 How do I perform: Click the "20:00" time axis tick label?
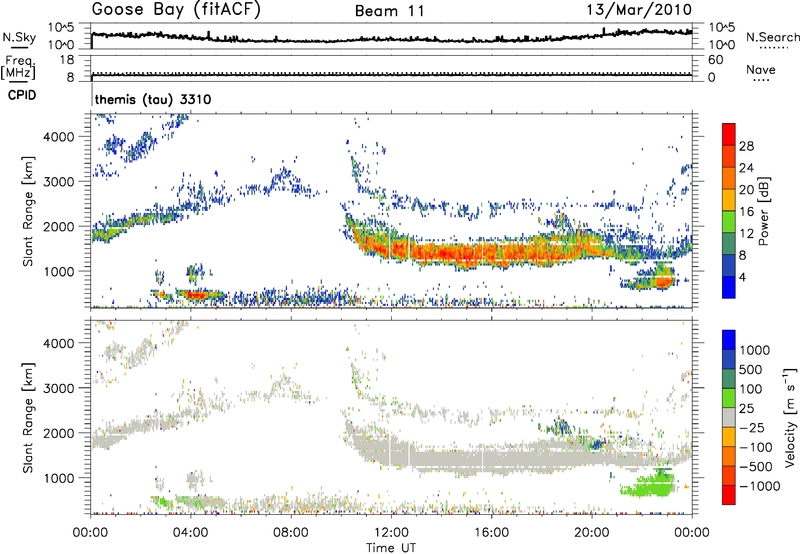click(x=592, y=533)
